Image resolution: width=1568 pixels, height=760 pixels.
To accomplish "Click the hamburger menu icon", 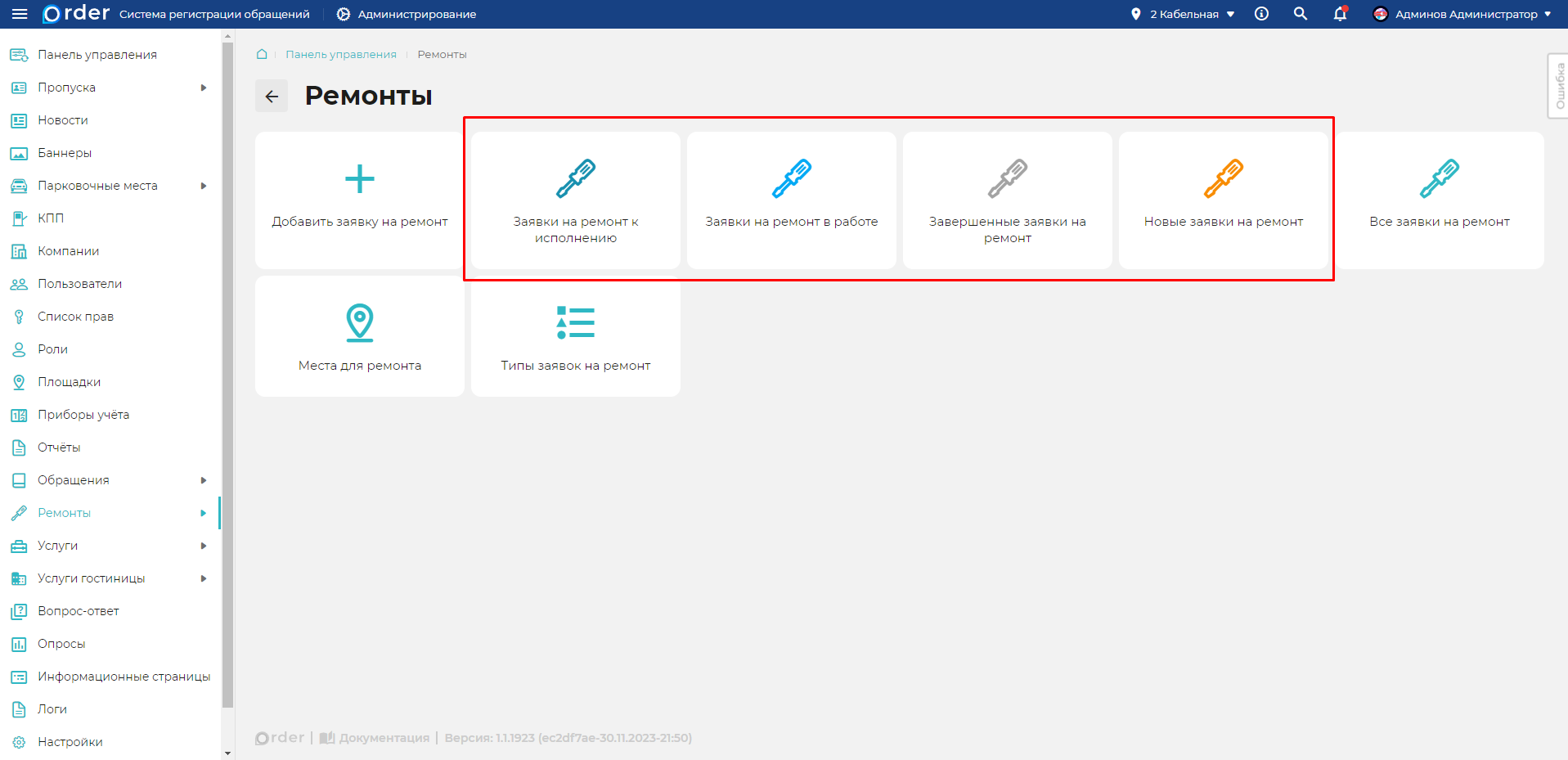I will tap(20, 14).
